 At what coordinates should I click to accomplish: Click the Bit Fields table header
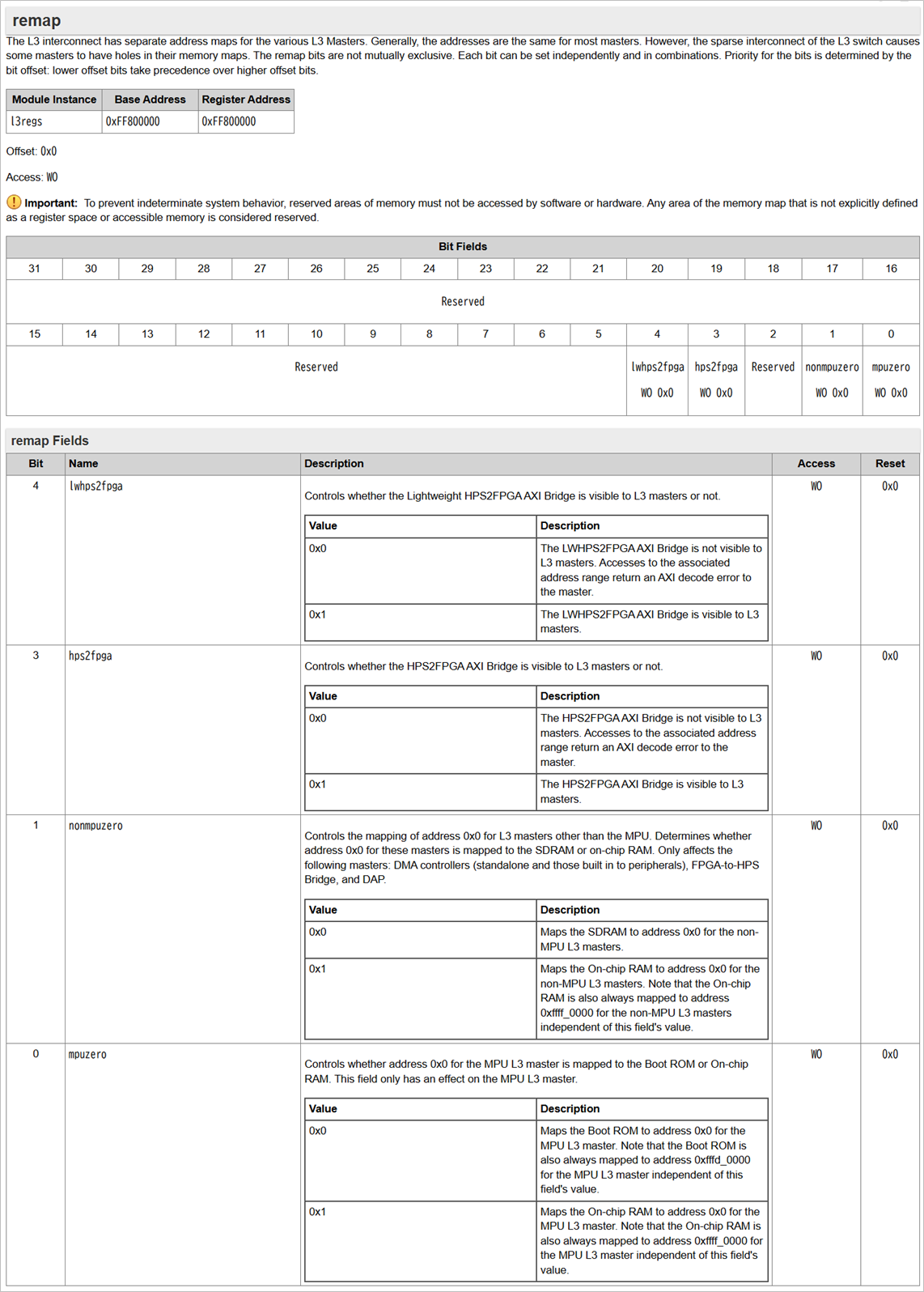point(462,247)
